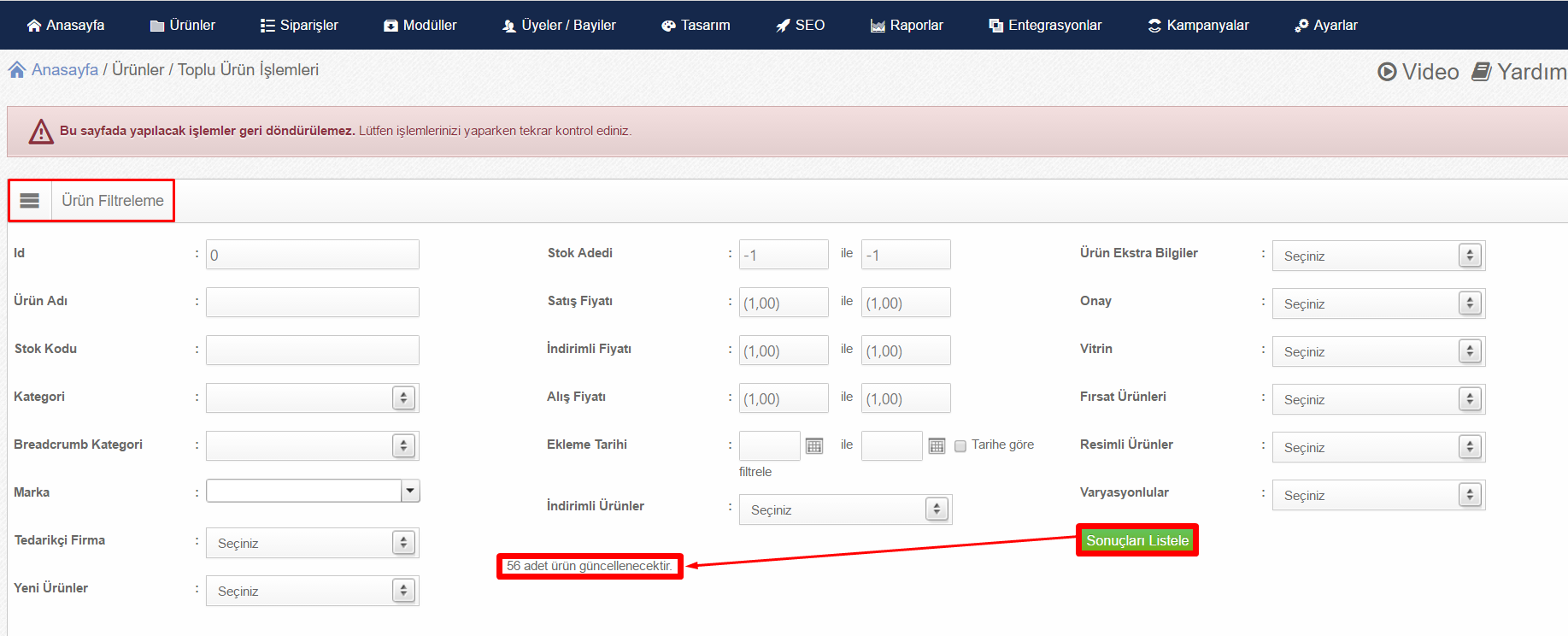This screenshot has height=636, width=1568.
Task: Click the Alış Fiyatı maximum field
Action: click(906, 398)
